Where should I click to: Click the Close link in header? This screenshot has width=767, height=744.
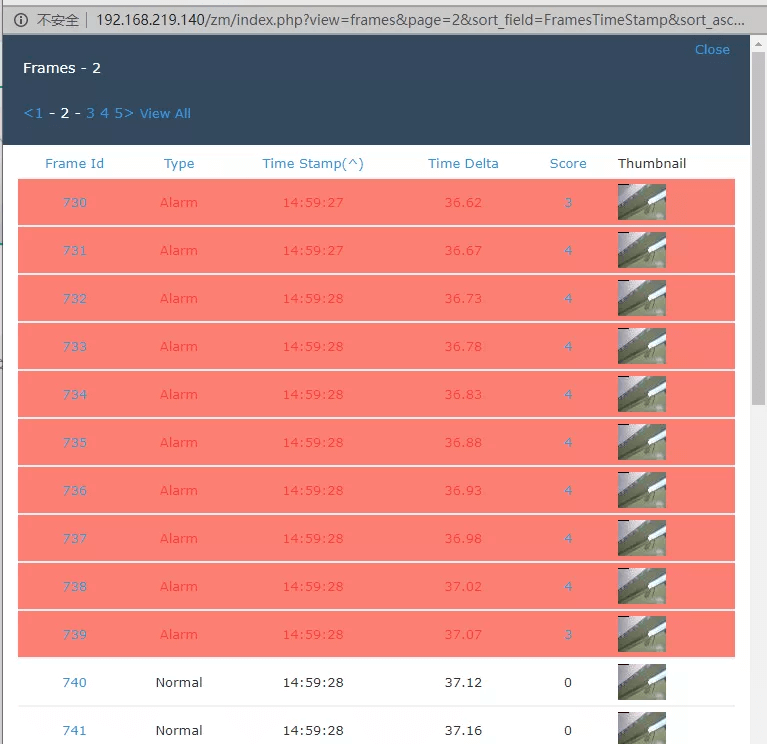tap(712, 49)
